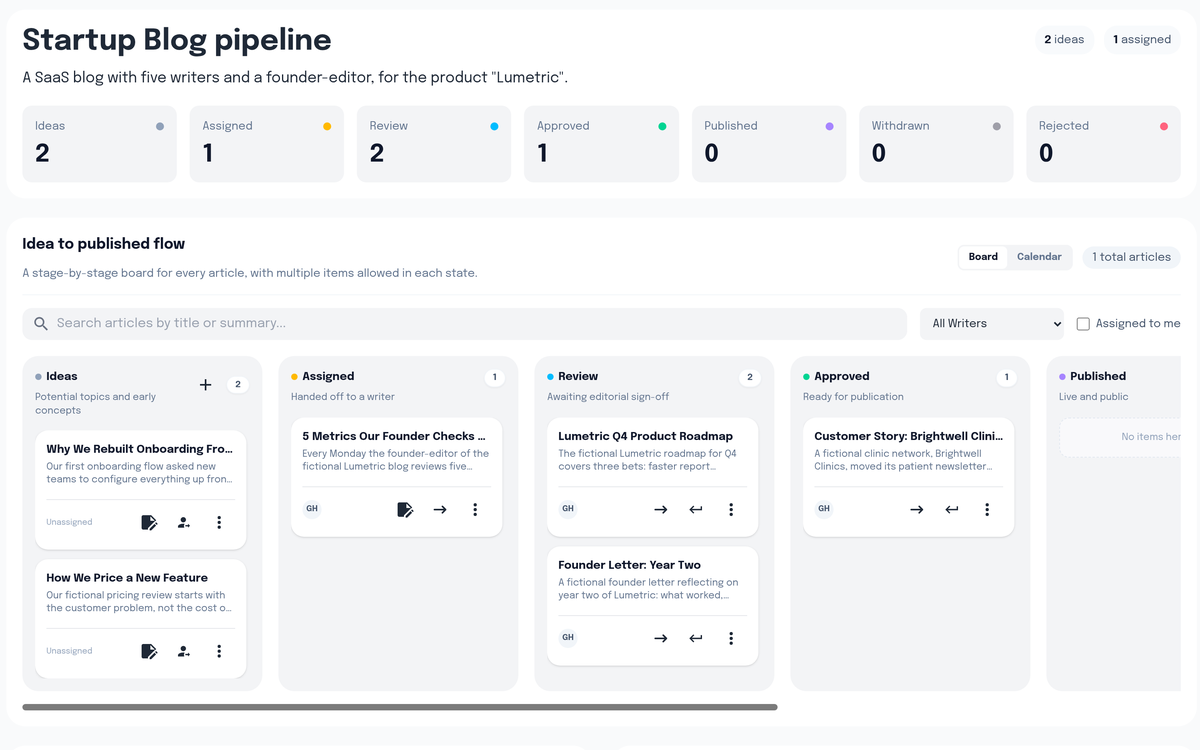Image resolution: width=1200 pixels, height=750 pixels.
Task: Enable the 'Assigned to me' checkbox
Action: (1083, 323)
